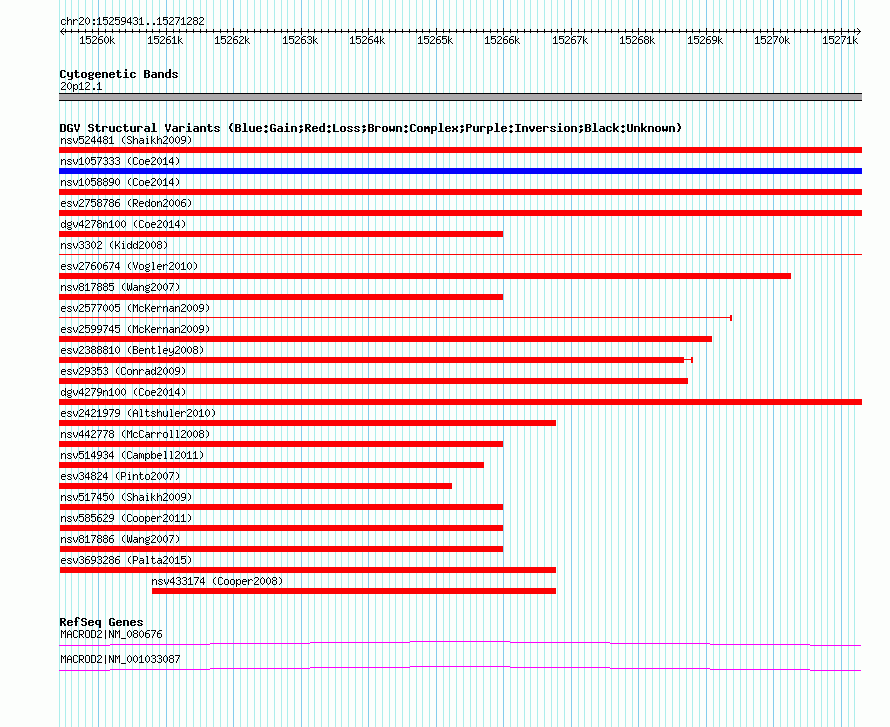Select the MACROD2|NM_080676 magenta gene line
The image size is (890, 727).
pos(460,643)
